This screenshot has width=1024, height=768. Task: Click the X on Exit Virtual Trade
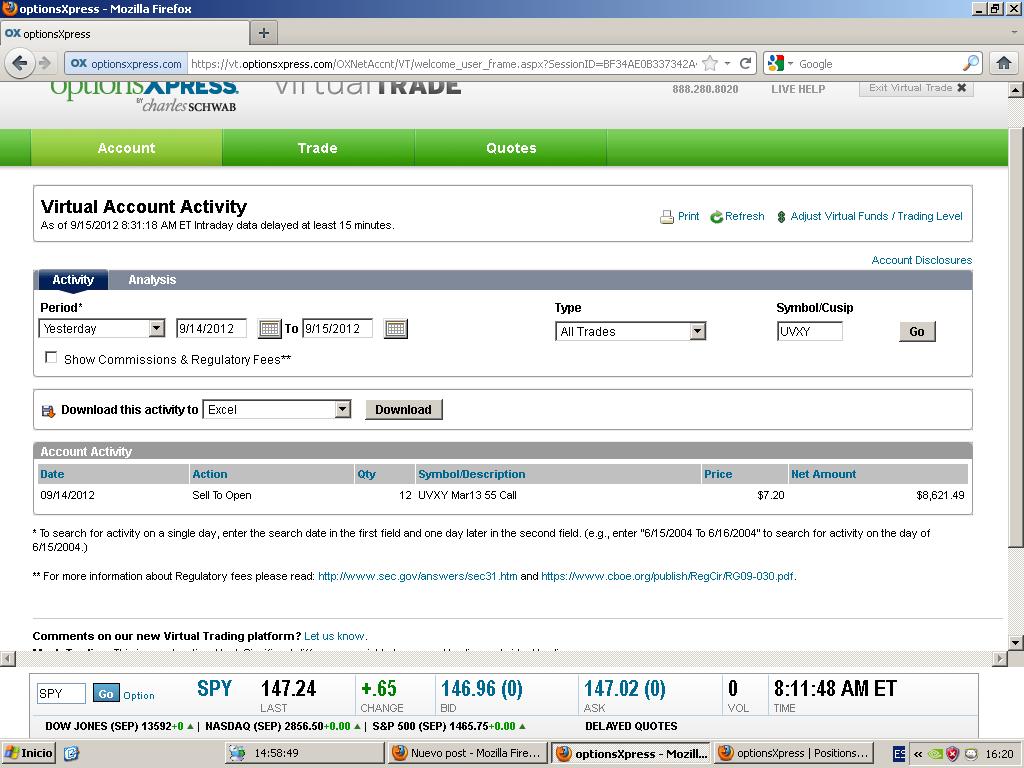point(961,88)
